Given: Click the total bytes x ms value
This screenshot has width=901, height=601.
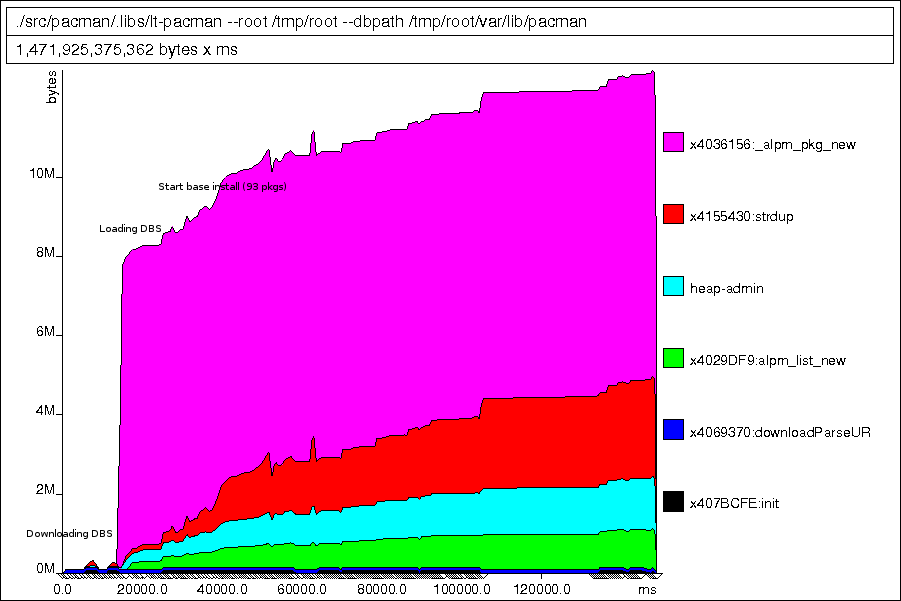Looking at the screenshot, I should click(x=126, y=50).
